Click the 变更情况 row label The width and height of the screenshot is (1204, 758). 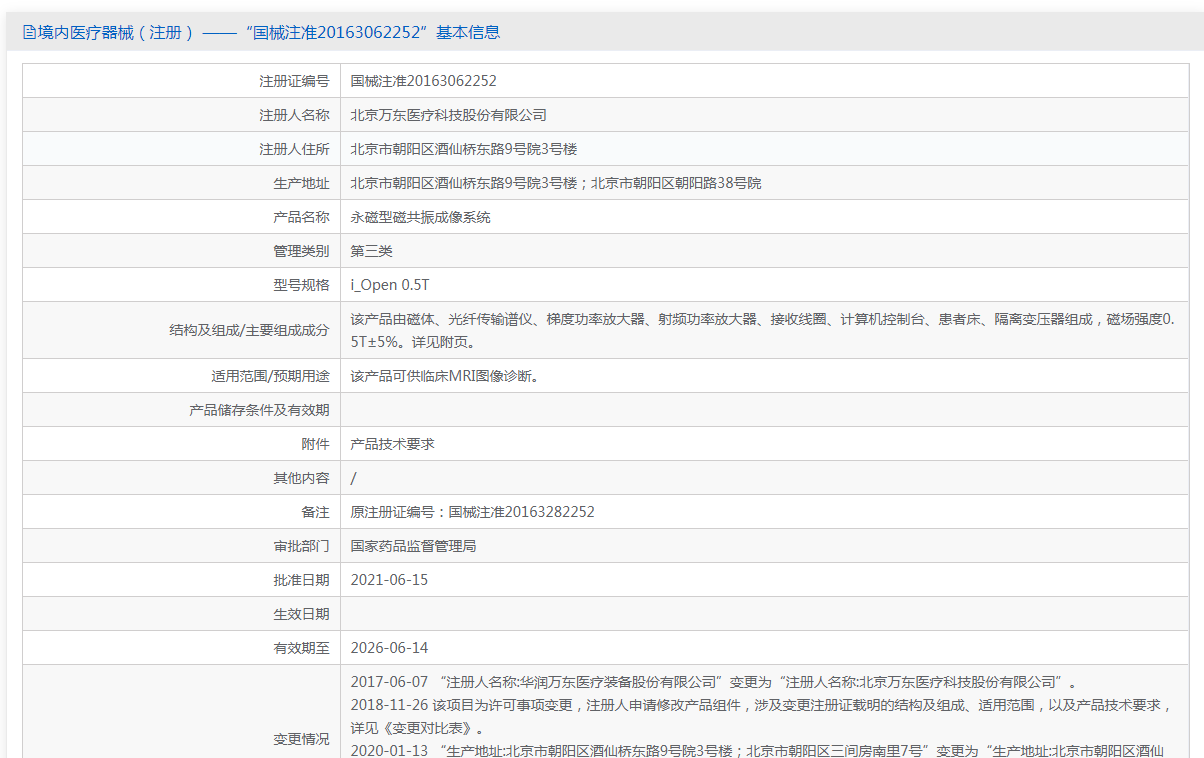point(301,739)
